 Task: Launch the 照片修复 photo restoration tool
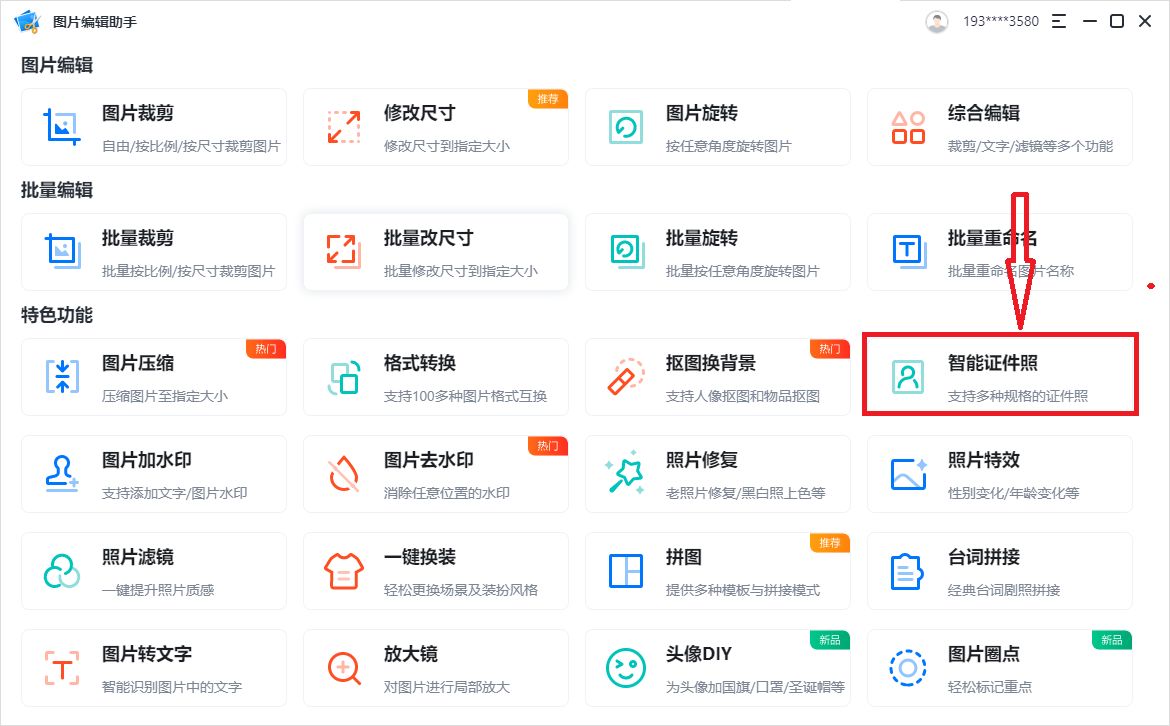point(717,473)
